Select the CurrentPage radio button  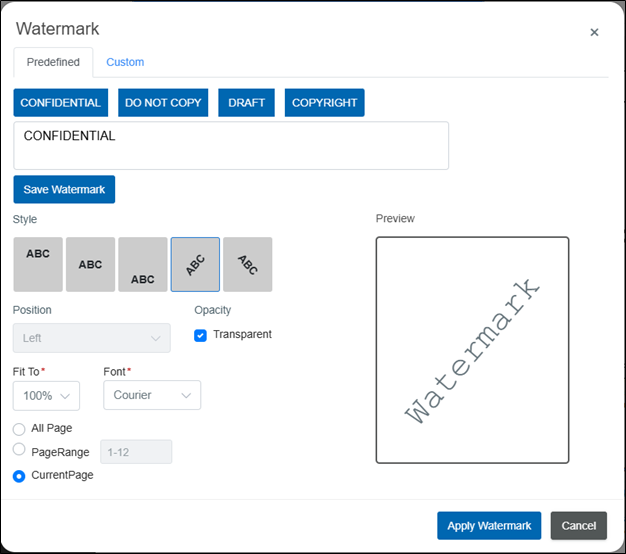pos(19,476)
